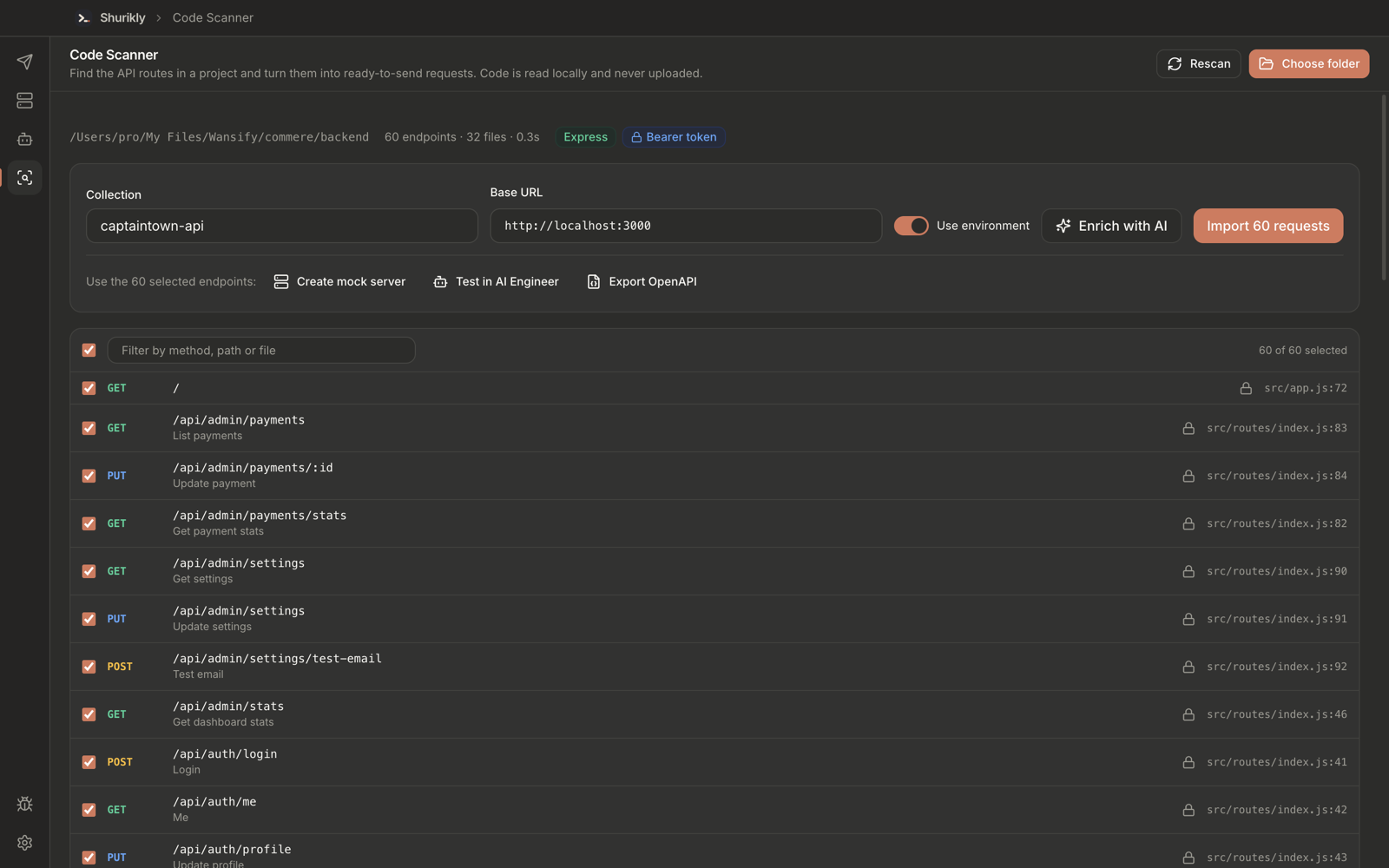Viewport: 1389px width, 868px height.
Task: Uncheck the PUT /api/admin/payments/:id checkbox
Action: click(89, 476)
